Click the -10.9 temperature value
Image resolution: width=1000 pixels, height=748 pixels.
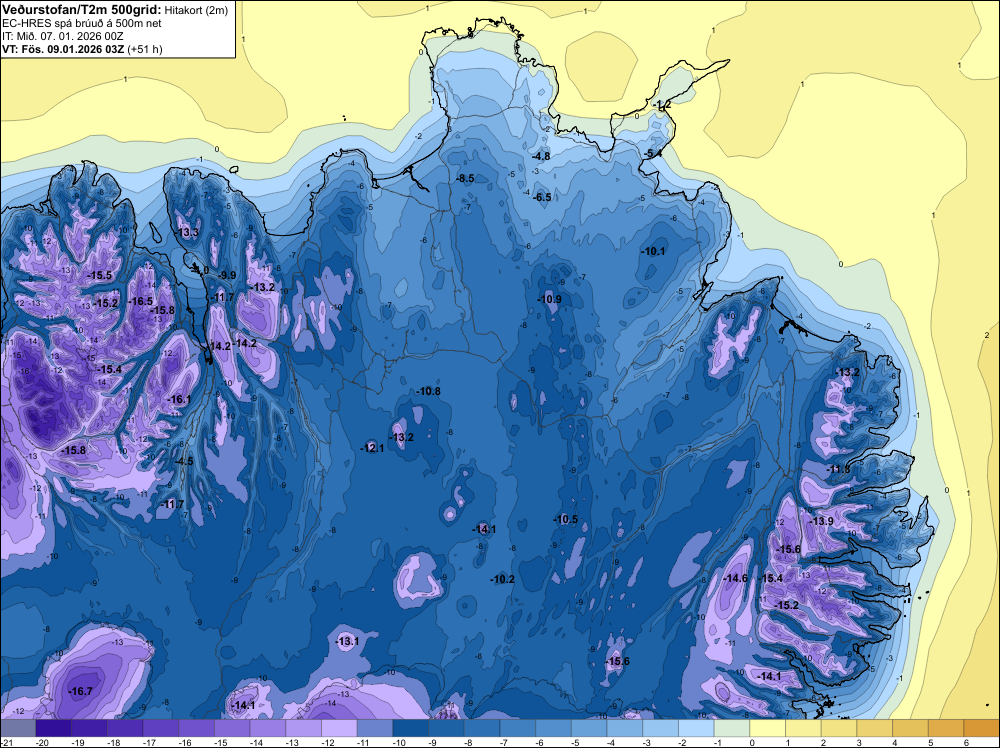(x=549, y=300)
